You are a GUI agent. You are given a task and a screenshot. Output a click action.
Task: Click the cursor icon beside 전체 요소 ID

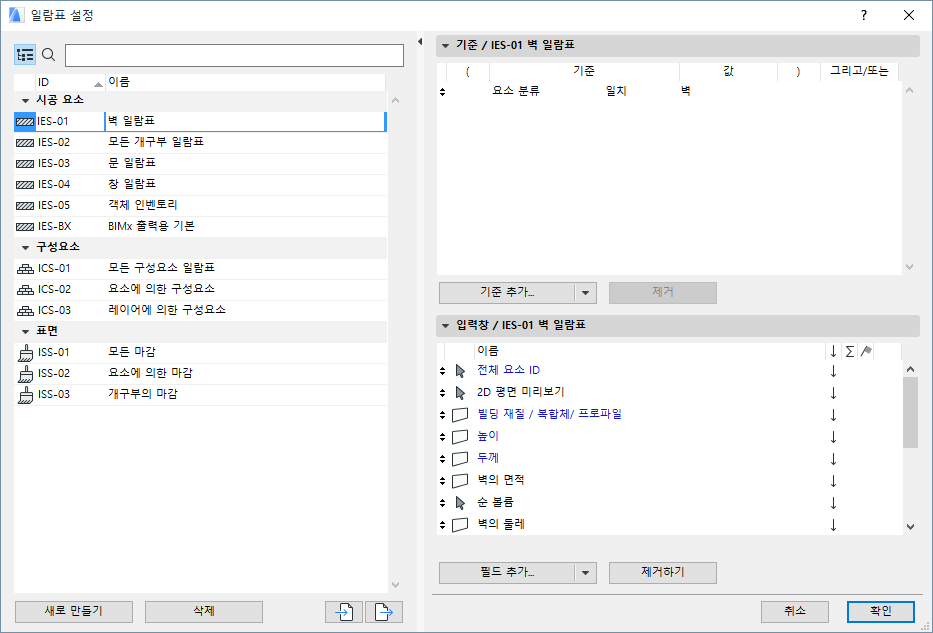460,371
